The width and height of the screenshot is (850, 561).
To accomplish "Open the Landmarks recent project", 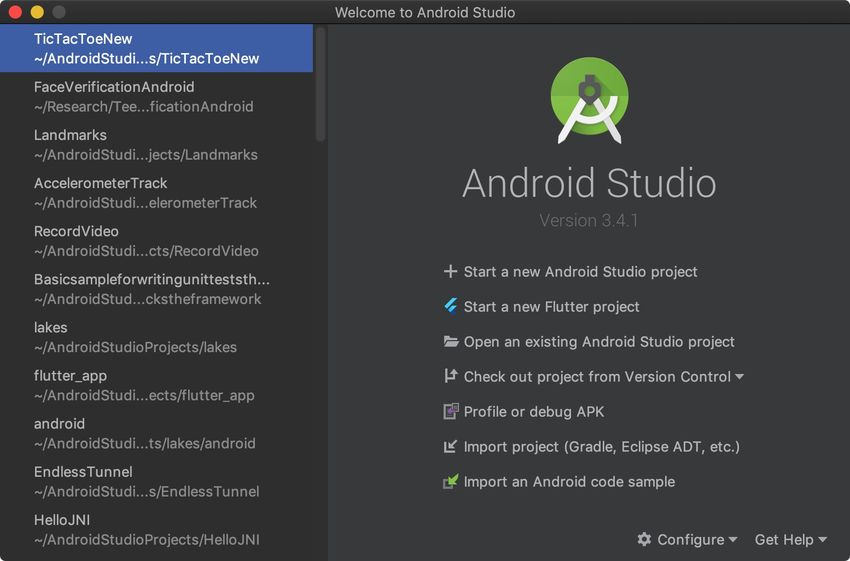I will (x=156, y=145).
